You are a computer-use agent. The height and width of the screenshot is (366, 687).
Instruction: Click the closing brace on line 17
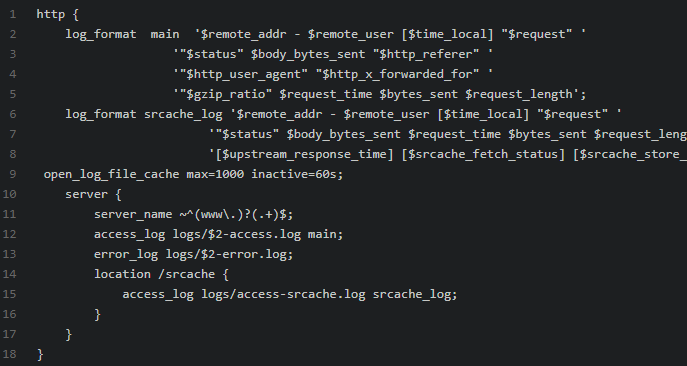pos(68,334)
